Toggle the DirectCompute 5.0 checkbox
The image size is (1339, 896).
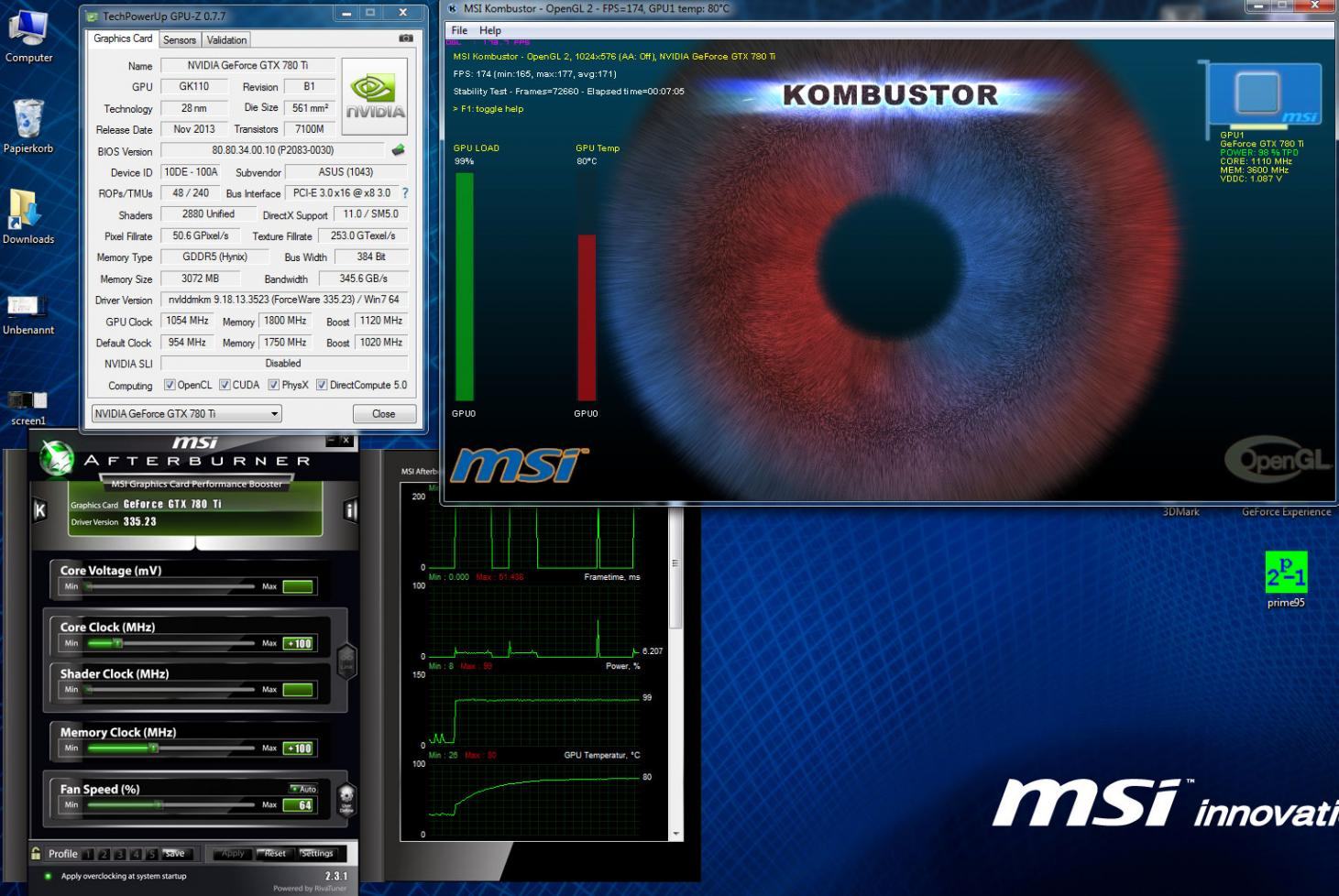(322, 385)
